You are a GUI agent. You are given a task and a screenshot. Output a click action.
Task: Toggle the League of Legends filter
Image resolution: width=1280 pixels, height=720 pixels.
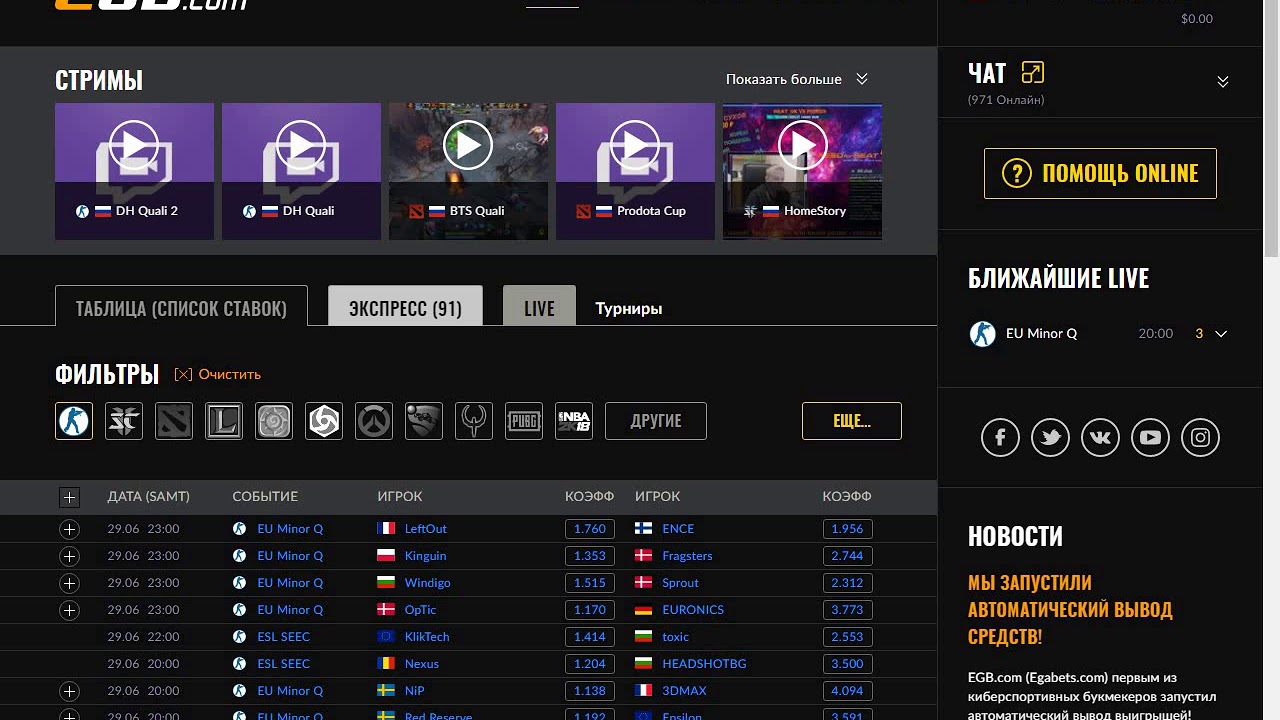[224, 421]
